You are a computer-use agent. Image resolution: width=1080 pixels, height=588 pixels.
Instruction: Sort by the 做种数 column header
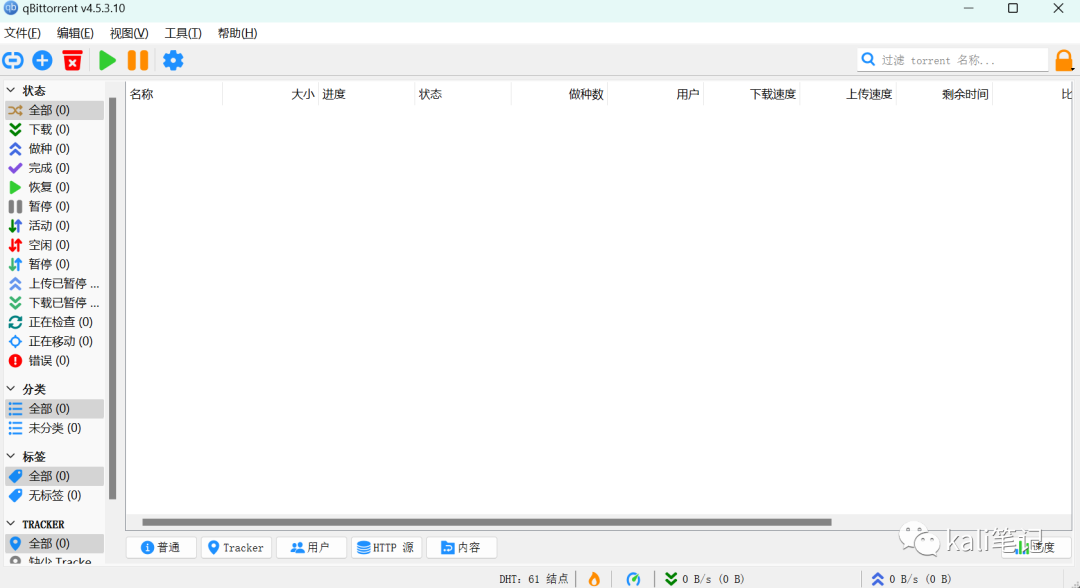pos(559,94)
